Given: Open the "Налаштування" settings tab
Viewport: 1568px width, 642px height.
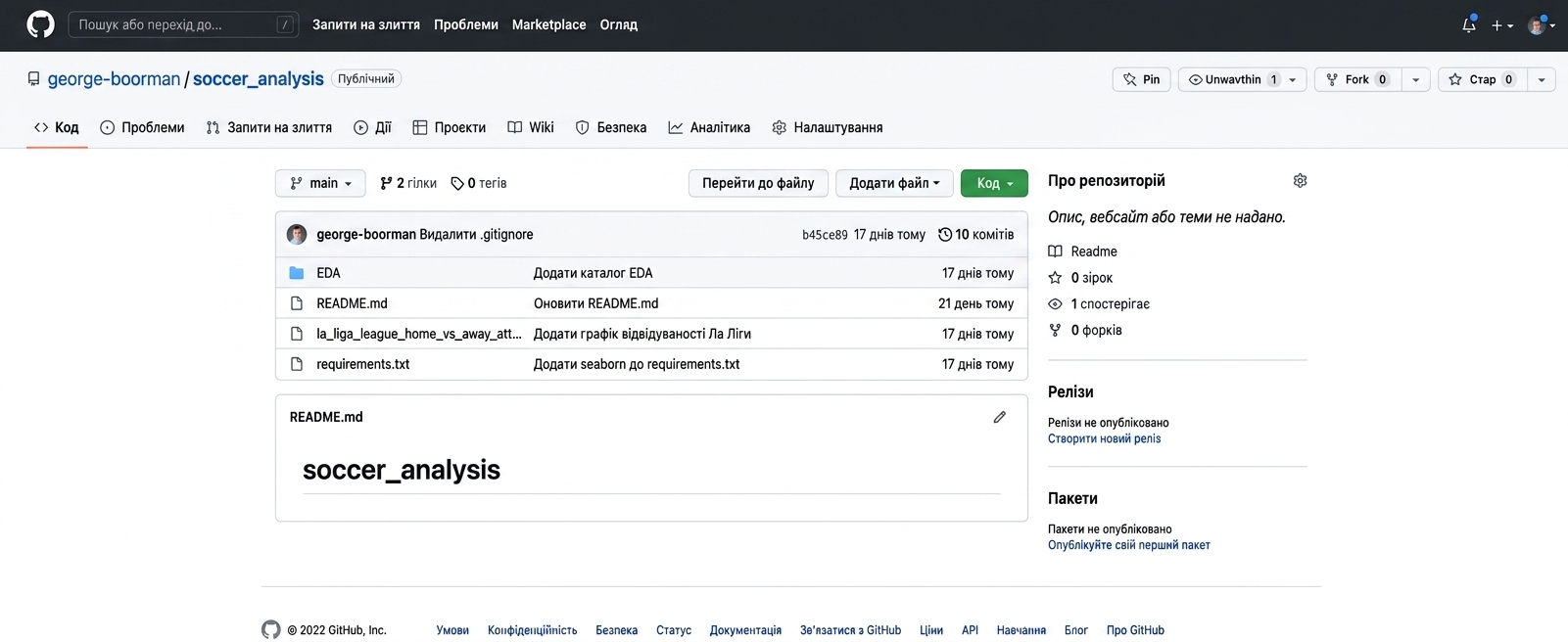Looking at the screenshot, I should (x=828, y=127).
